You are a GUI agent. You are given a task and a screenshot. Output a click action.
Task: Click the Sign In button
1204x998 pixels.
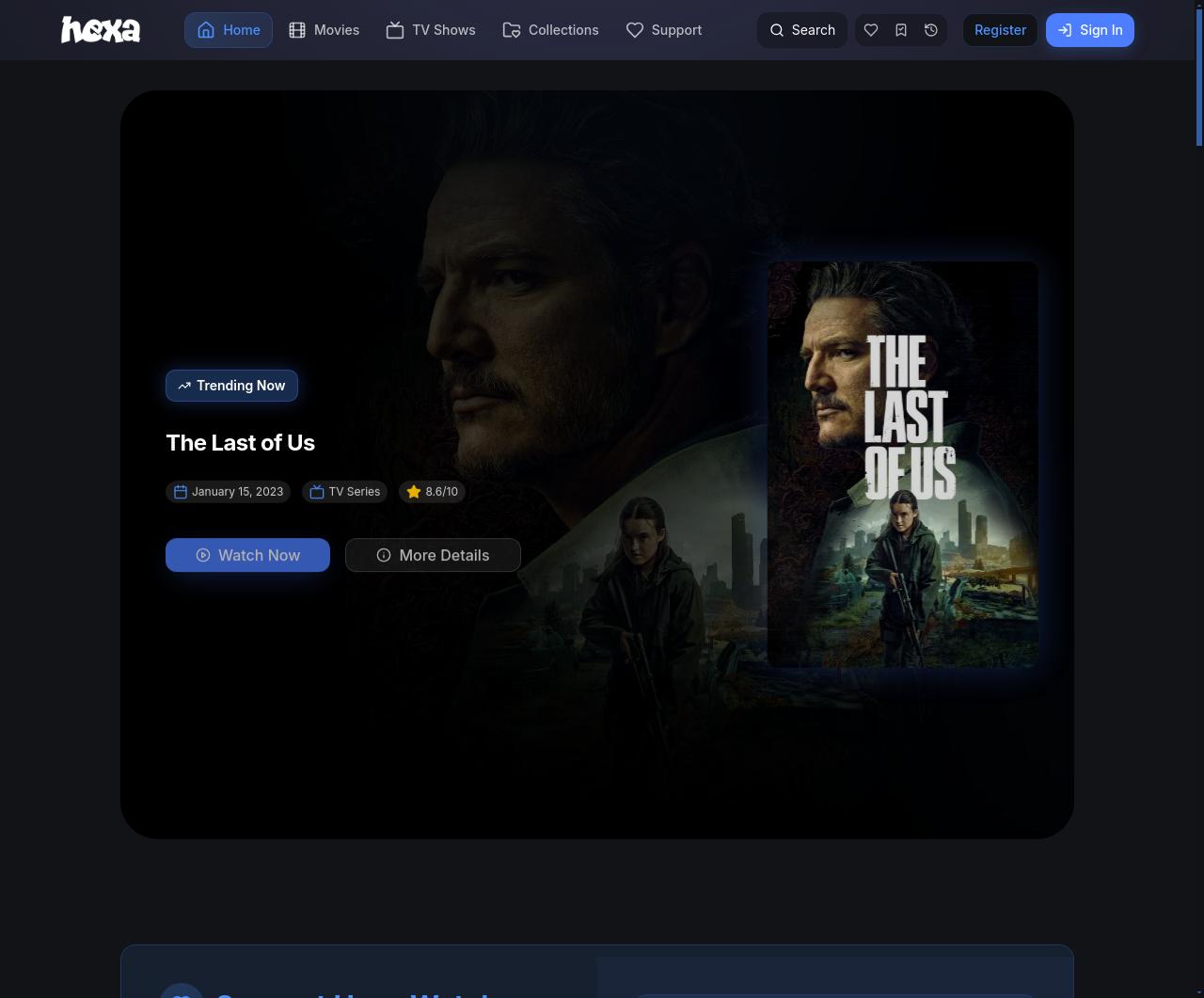(x=1090, y=30)
